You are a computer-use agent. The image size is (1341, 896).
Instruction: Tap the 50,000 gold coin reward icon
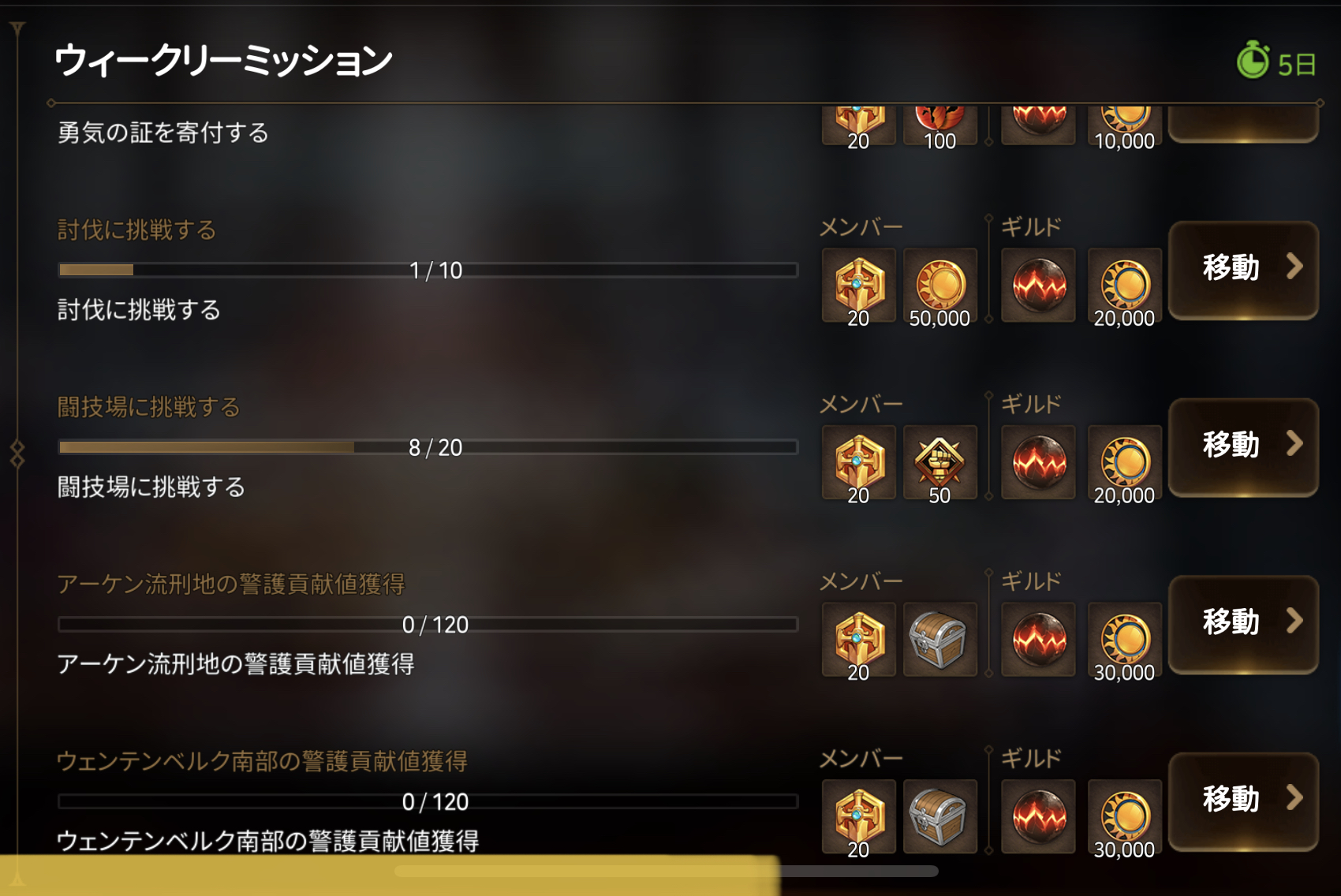pos(939,286)
